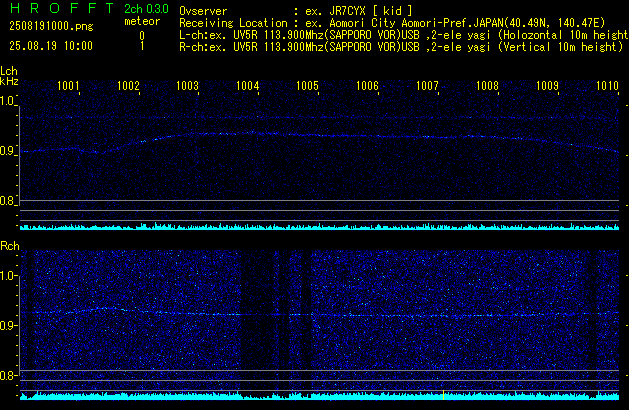
Task: Select the '2ch 0.3.0' version label
Action: [x=146, y=8]
